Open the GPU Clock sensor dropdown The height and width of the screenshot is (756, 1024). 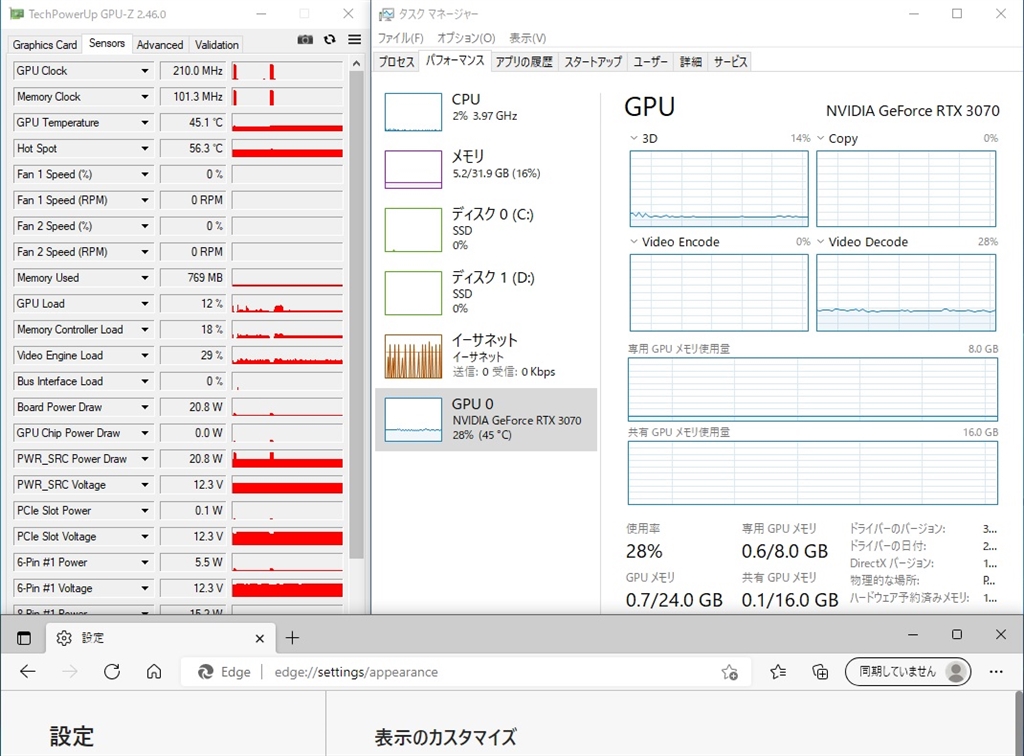(145, 71)
